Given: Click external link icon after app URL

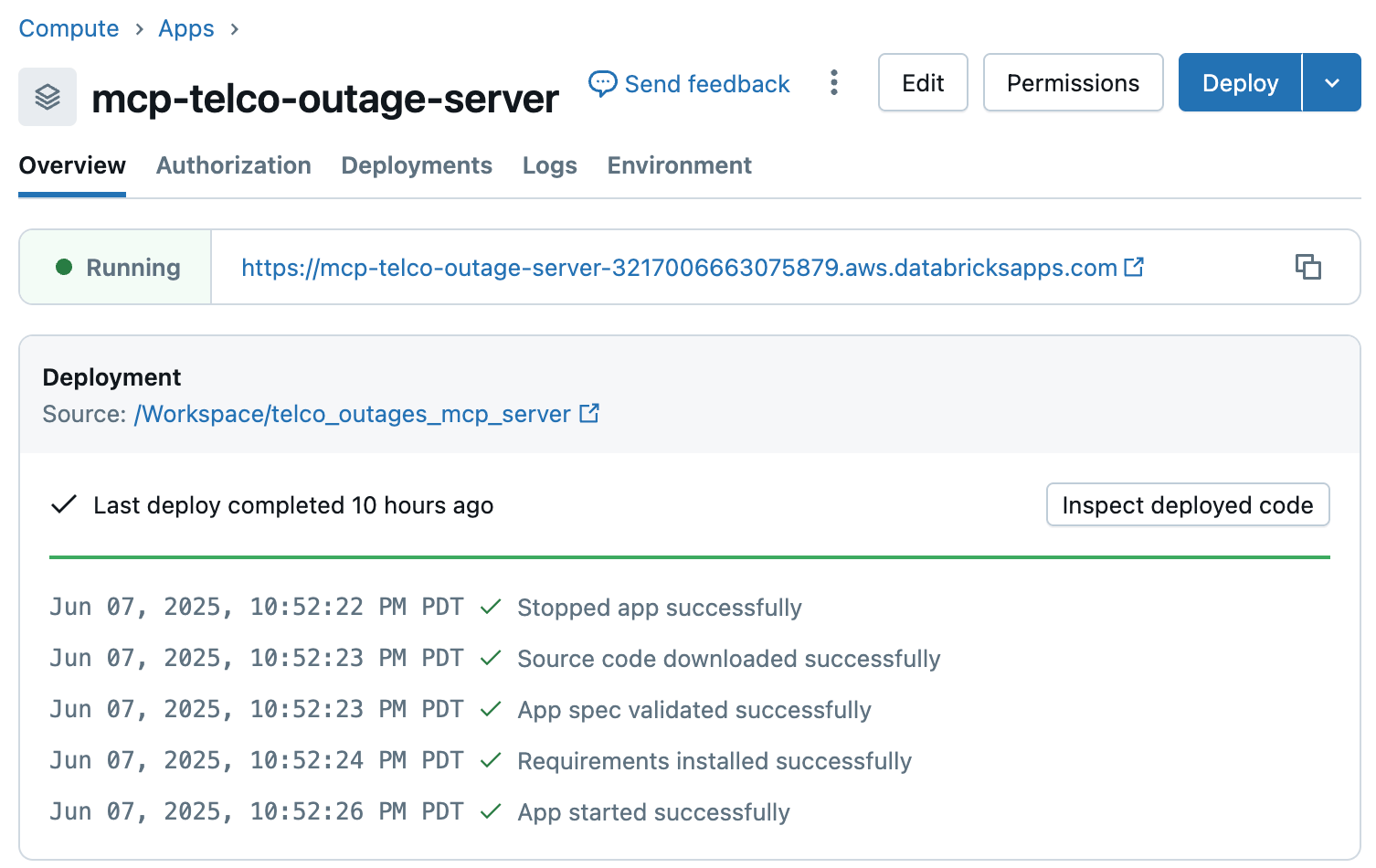Looking at the screenshot, I should point(1134,267).
